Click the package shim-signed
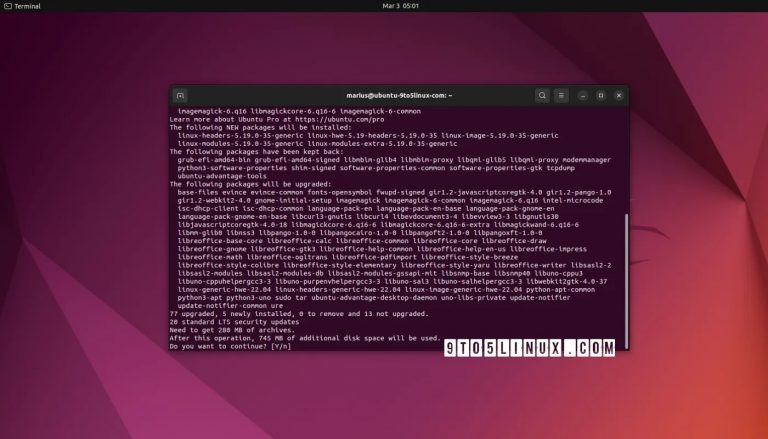The image size is (768, 439). (313, 168)
